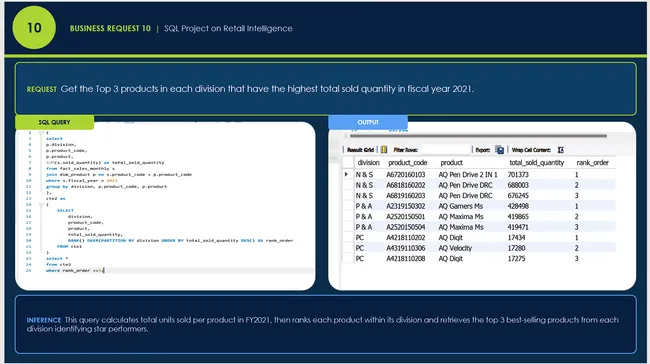
Task: Click code line 10 with fiscal_year filter
Action: click(x=82, y=180)
